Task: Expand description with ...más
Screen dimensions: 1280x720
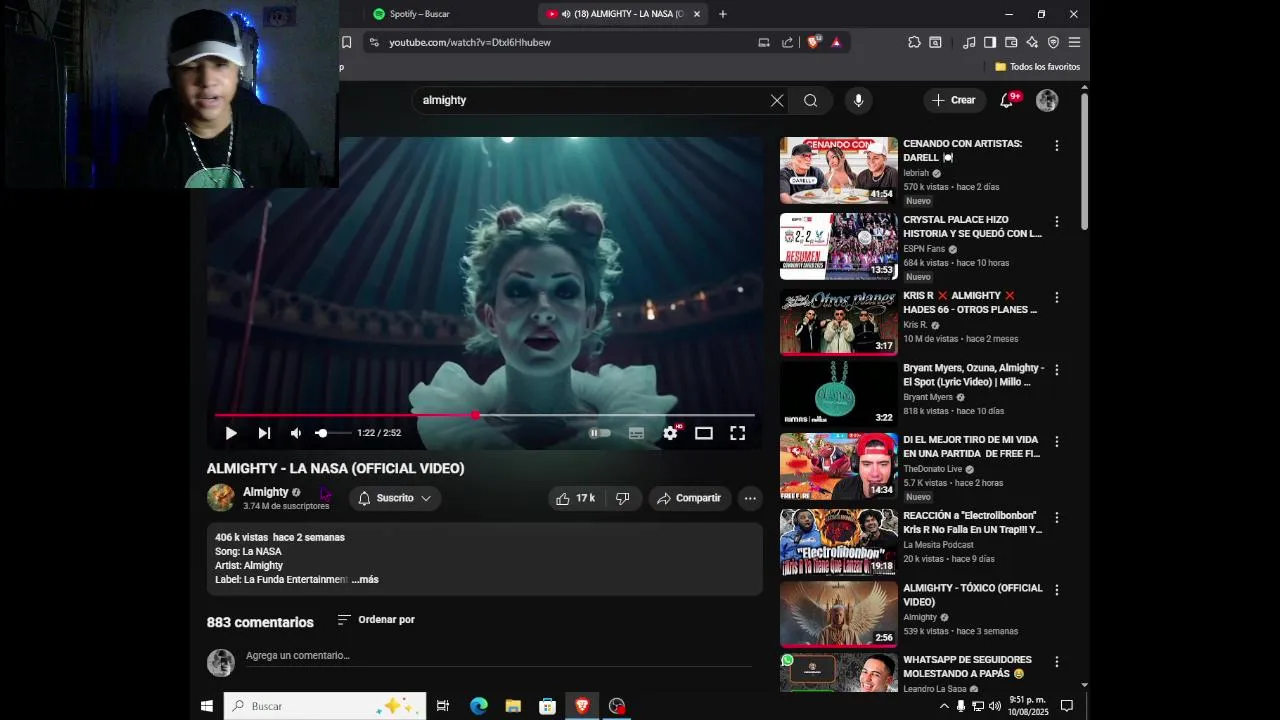Action: pyautogui.click(x=365, y=580)
